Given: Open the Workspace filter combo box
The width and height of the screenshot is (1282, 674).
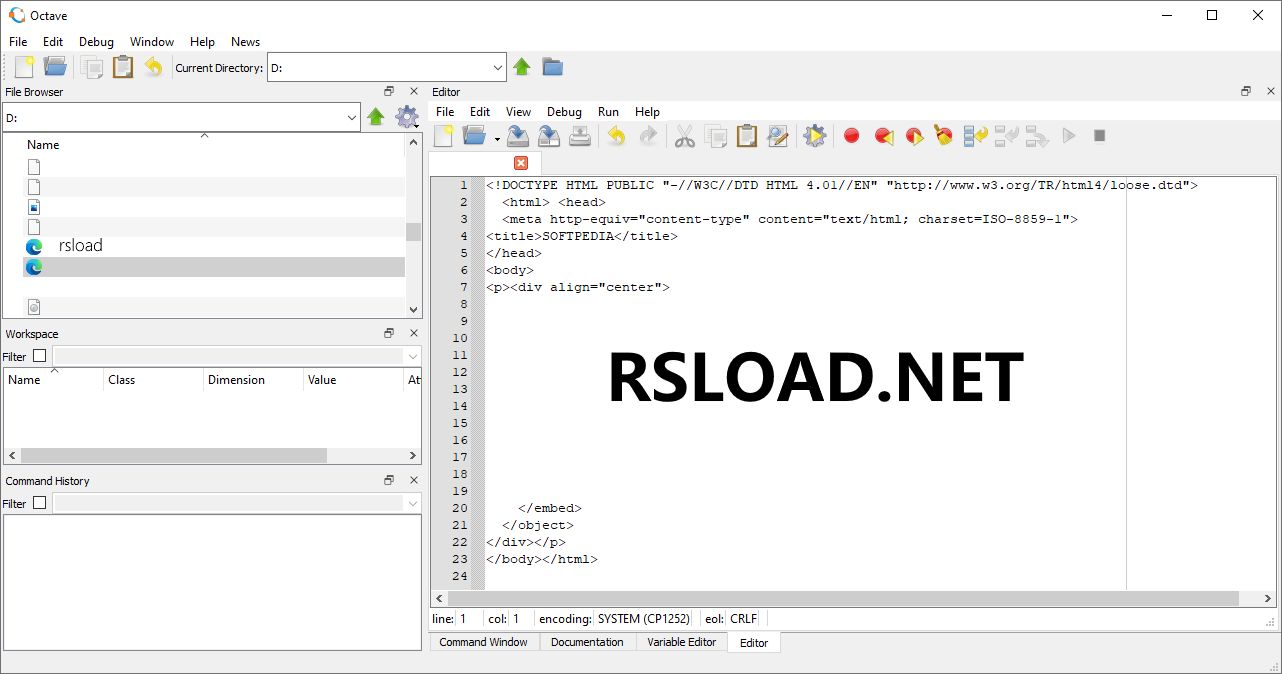Looking at the screenshot, I should (238, 356).
